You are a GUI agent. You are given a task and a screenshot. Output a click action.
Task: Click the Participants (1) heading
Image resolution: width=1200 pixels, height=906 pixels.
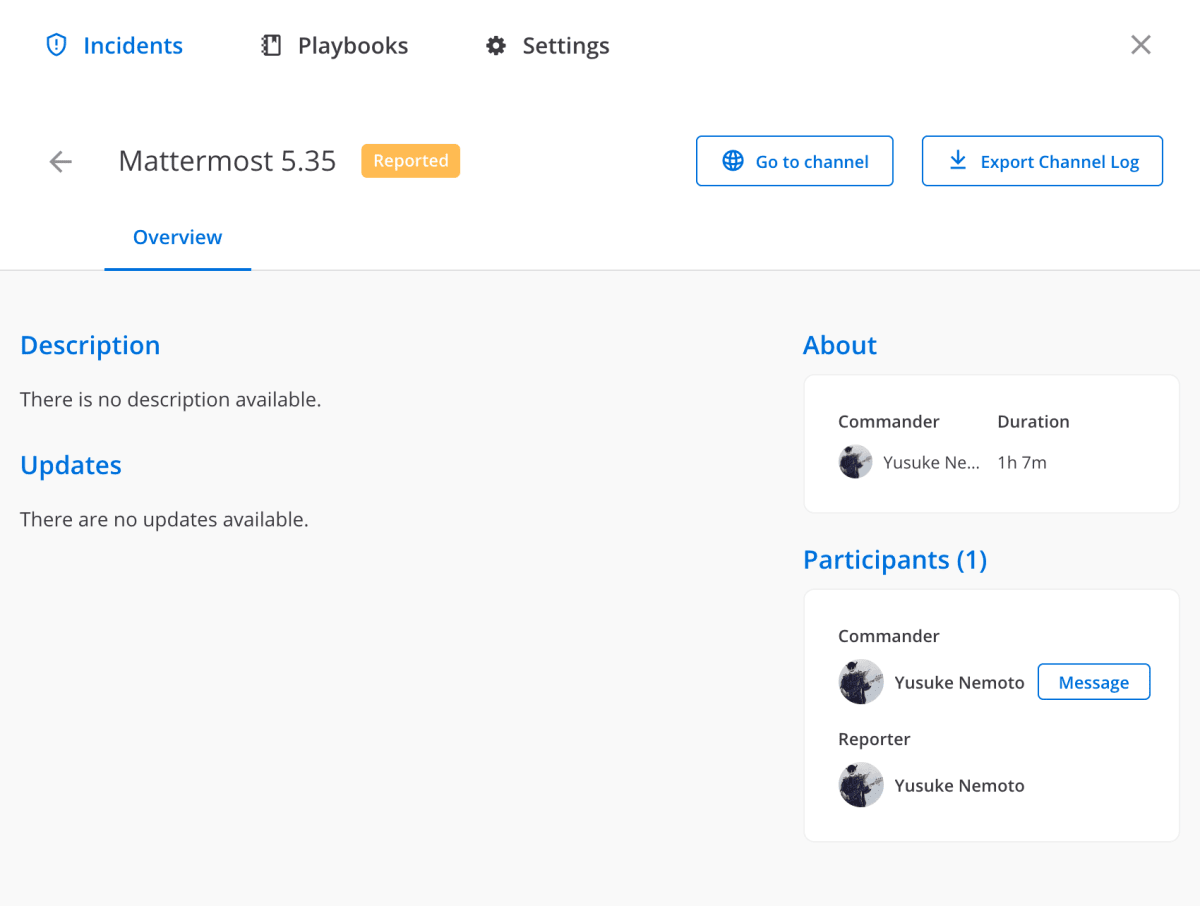[895, 560]
